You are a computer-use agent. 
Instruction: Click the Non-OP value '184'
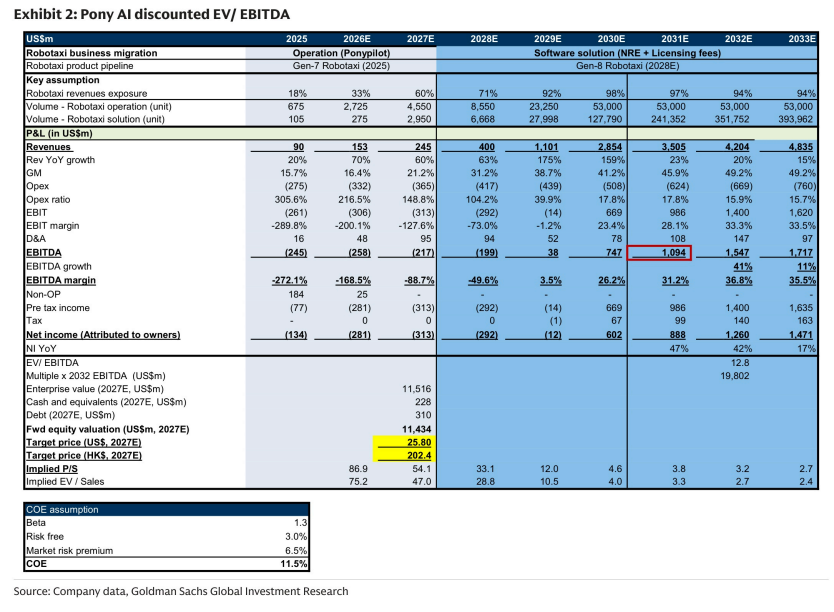[x=296, y=294]
